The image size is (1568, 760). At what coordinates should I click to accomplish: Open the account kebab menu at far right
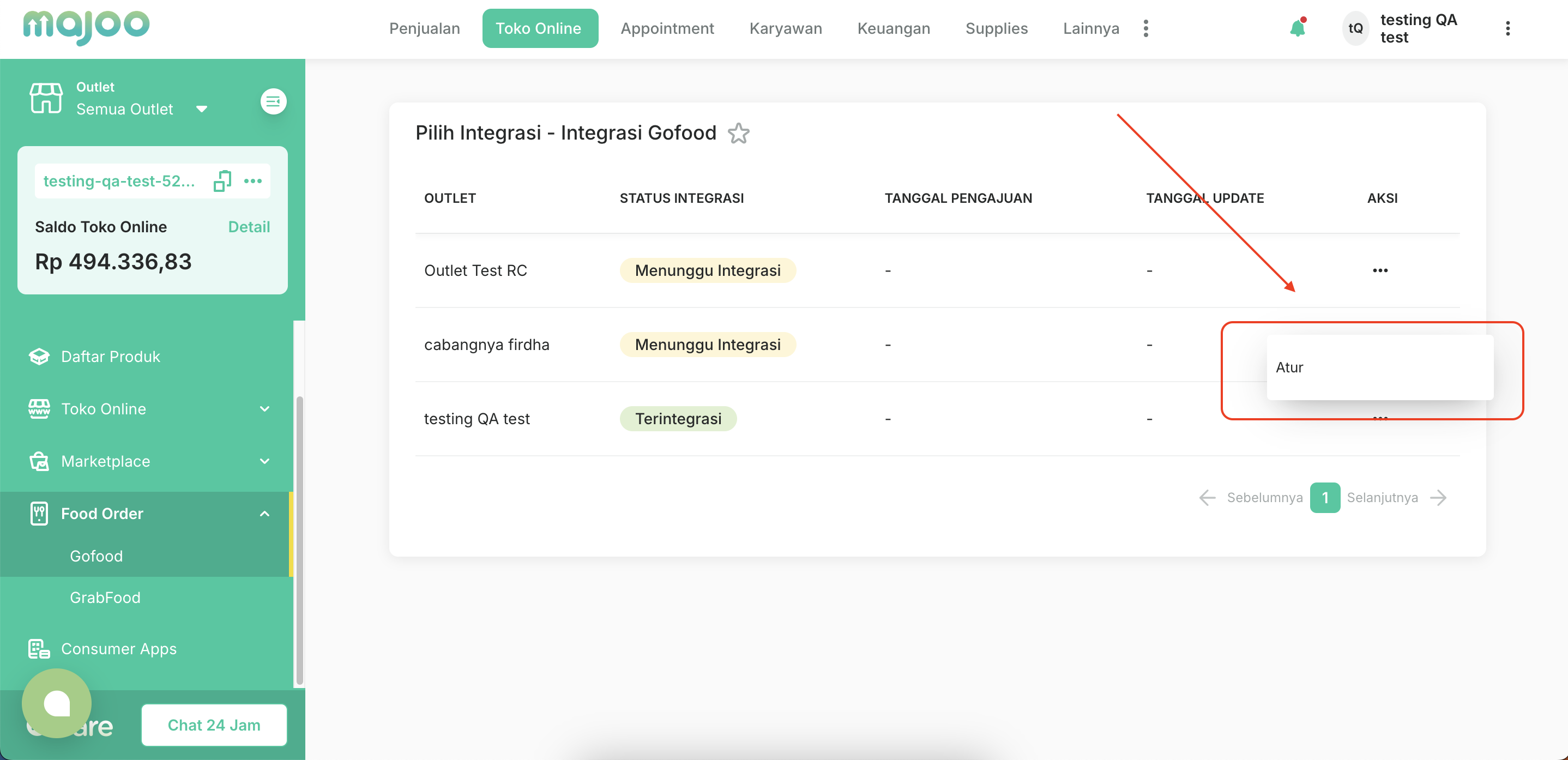pyautogui.click(x=1507, y=28)
